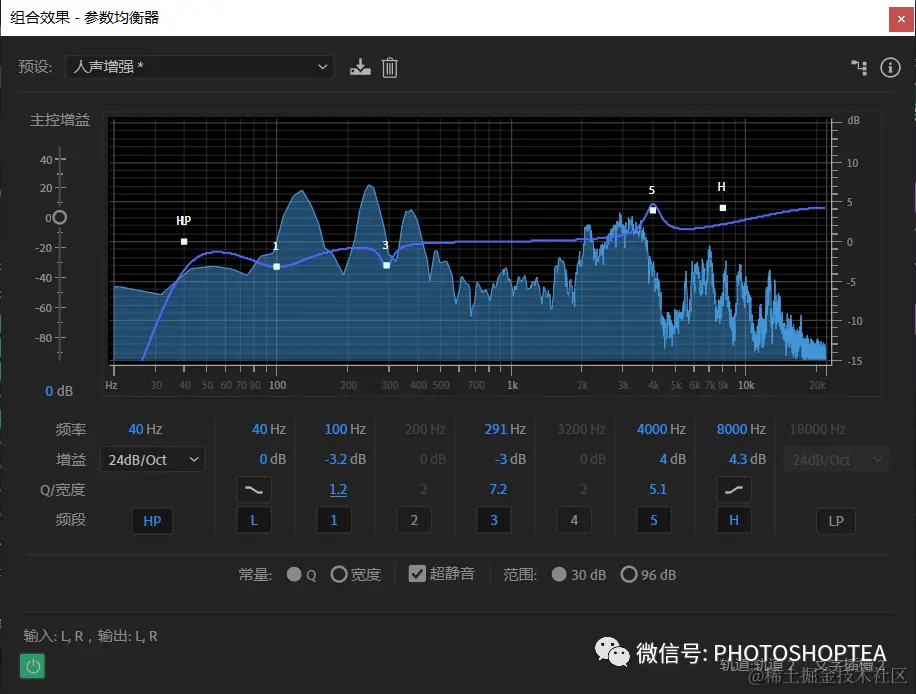
Task: Select the H control point on graph
Action: coord(723,208)
